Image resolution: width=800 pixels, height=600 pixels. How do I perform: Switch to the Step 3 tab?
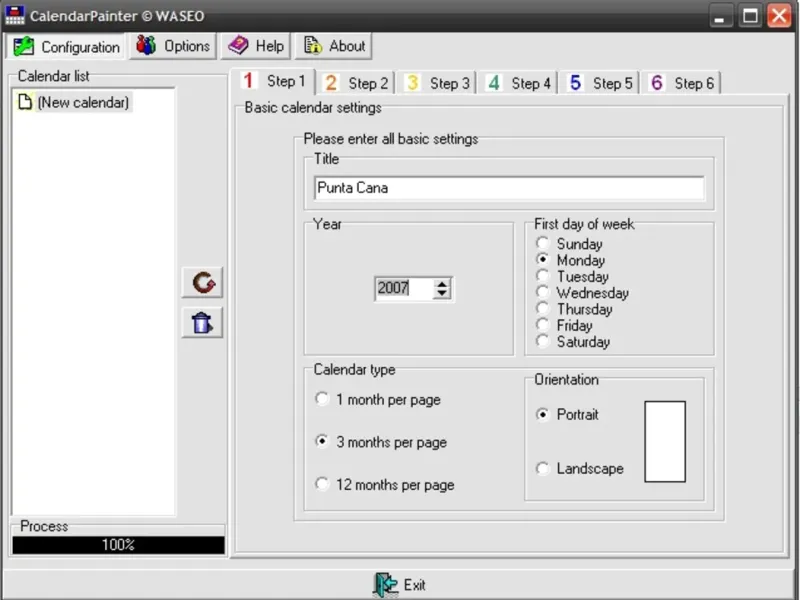(437, 83)
